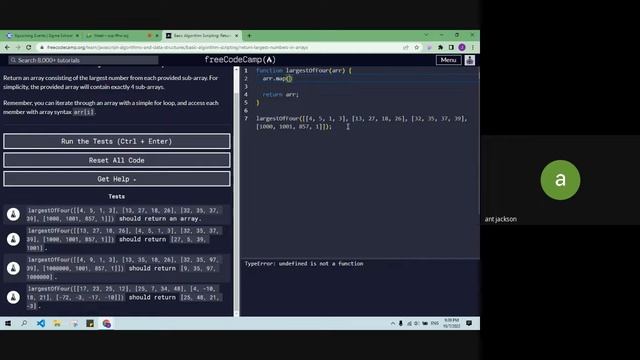640x360 pixels.
Task: Open Chrome's three-dot menu
Action: [473, 47]
